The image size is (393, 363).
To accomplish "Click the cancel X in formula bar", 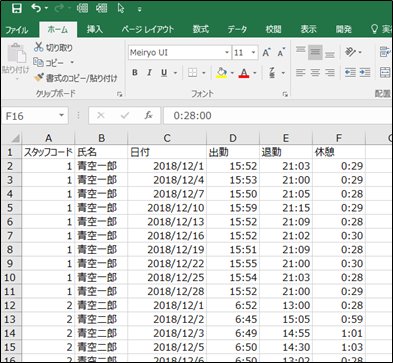I will (101, 115).
